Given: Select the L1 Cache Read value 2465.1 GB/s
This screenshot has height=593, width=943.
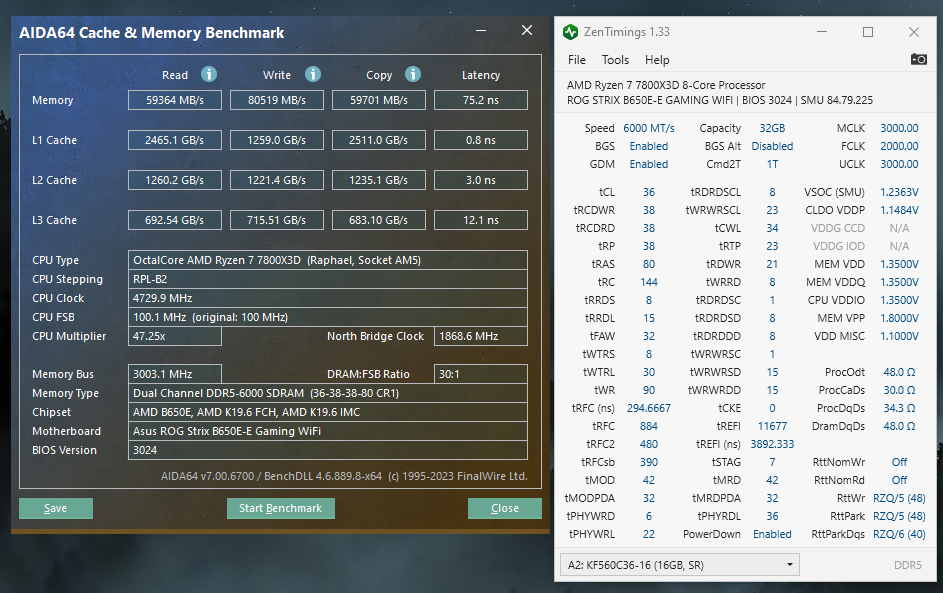Looking at the screenshot, I should (x=175, y=140).
